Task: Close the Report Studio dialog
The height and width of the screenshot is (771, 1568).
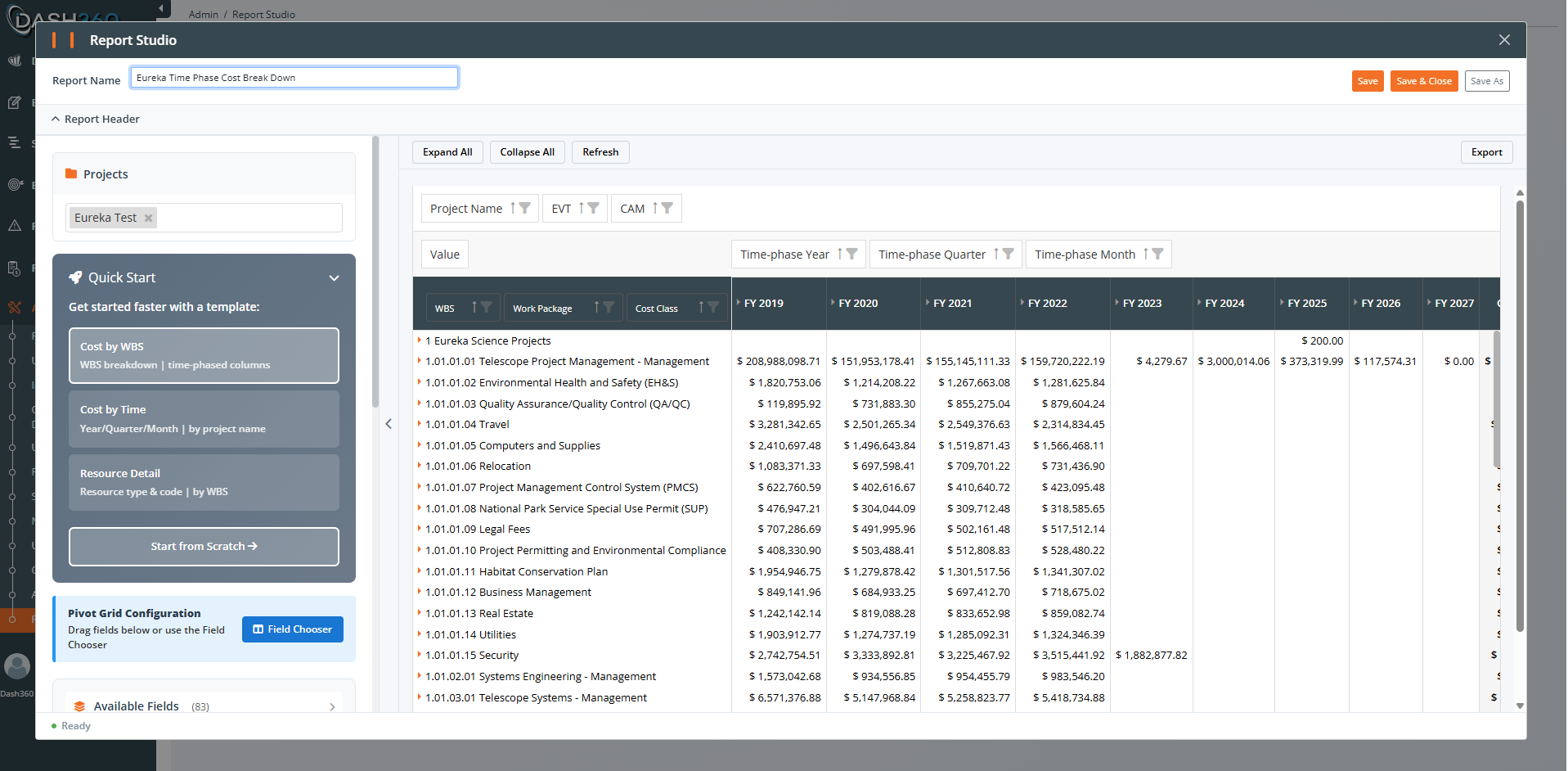Action: [1504, 40]
